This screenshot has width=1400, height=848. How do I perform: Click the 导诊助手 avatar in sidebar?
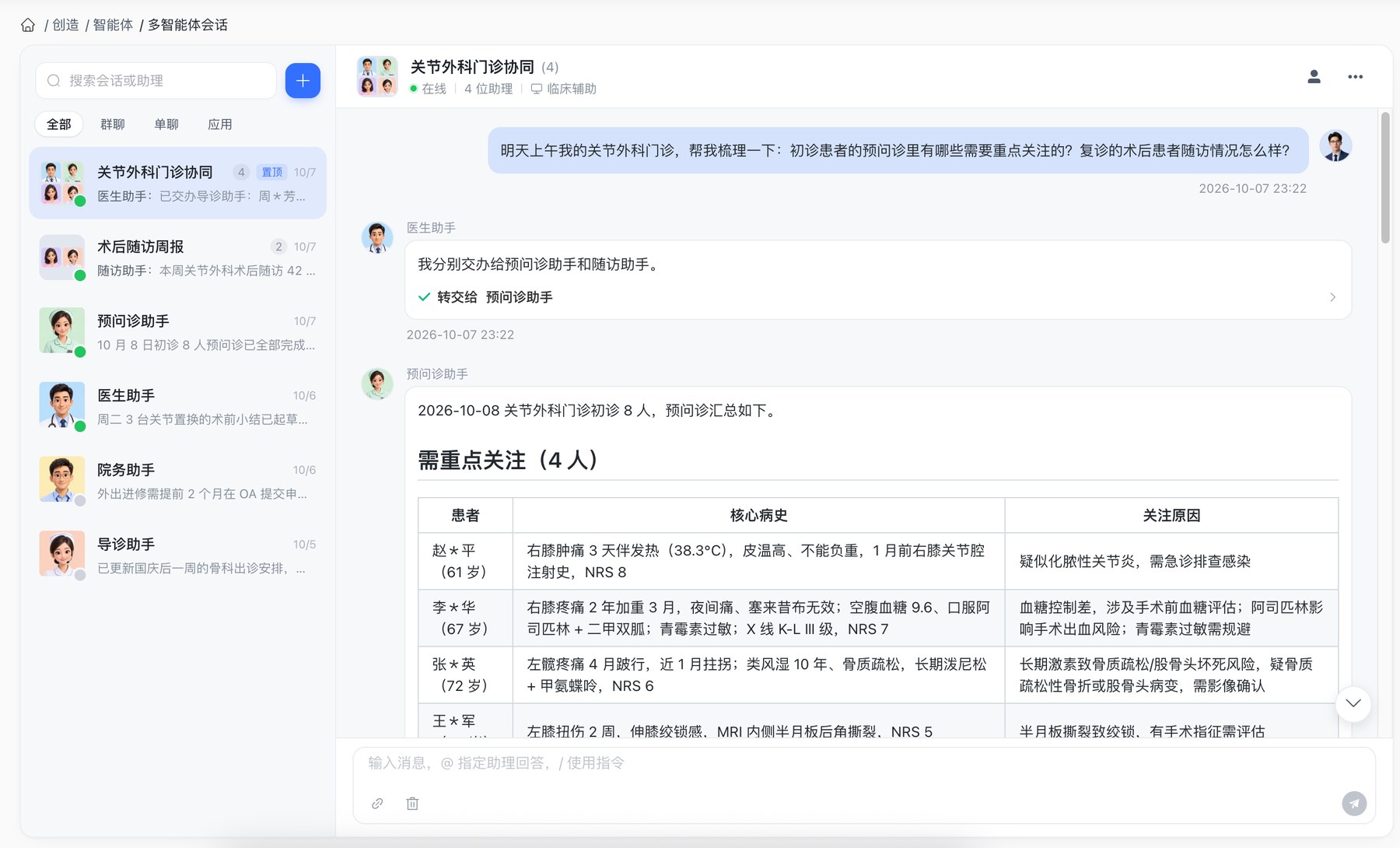coord(62,554)
